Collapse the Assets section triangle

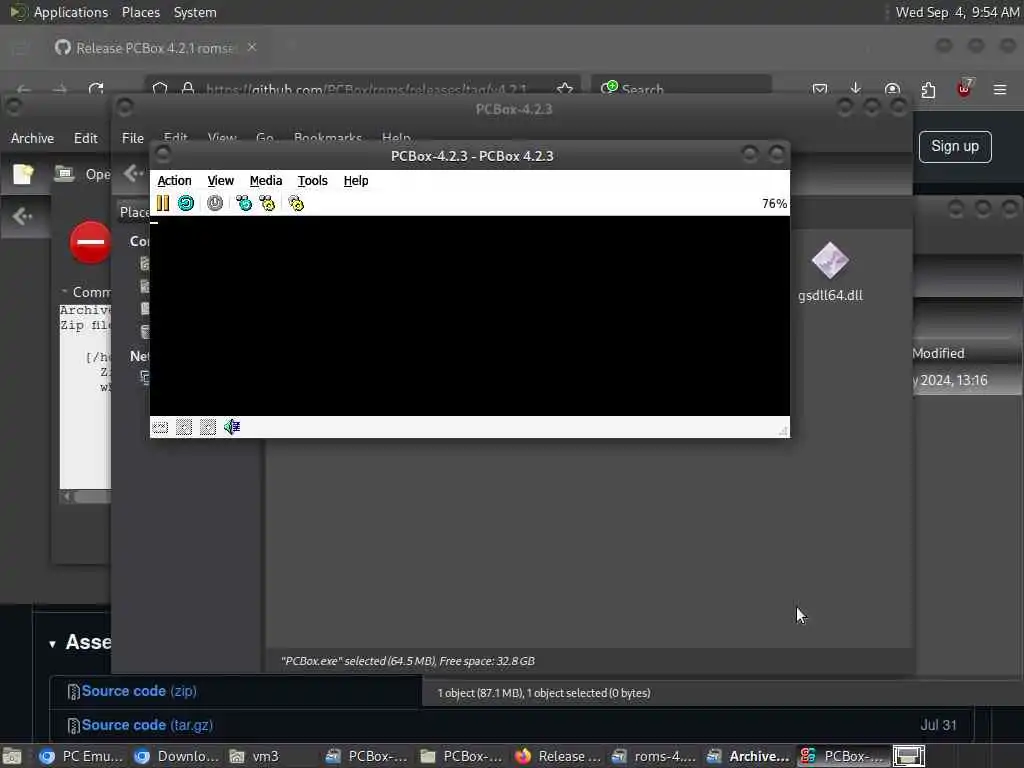(52, 644)
